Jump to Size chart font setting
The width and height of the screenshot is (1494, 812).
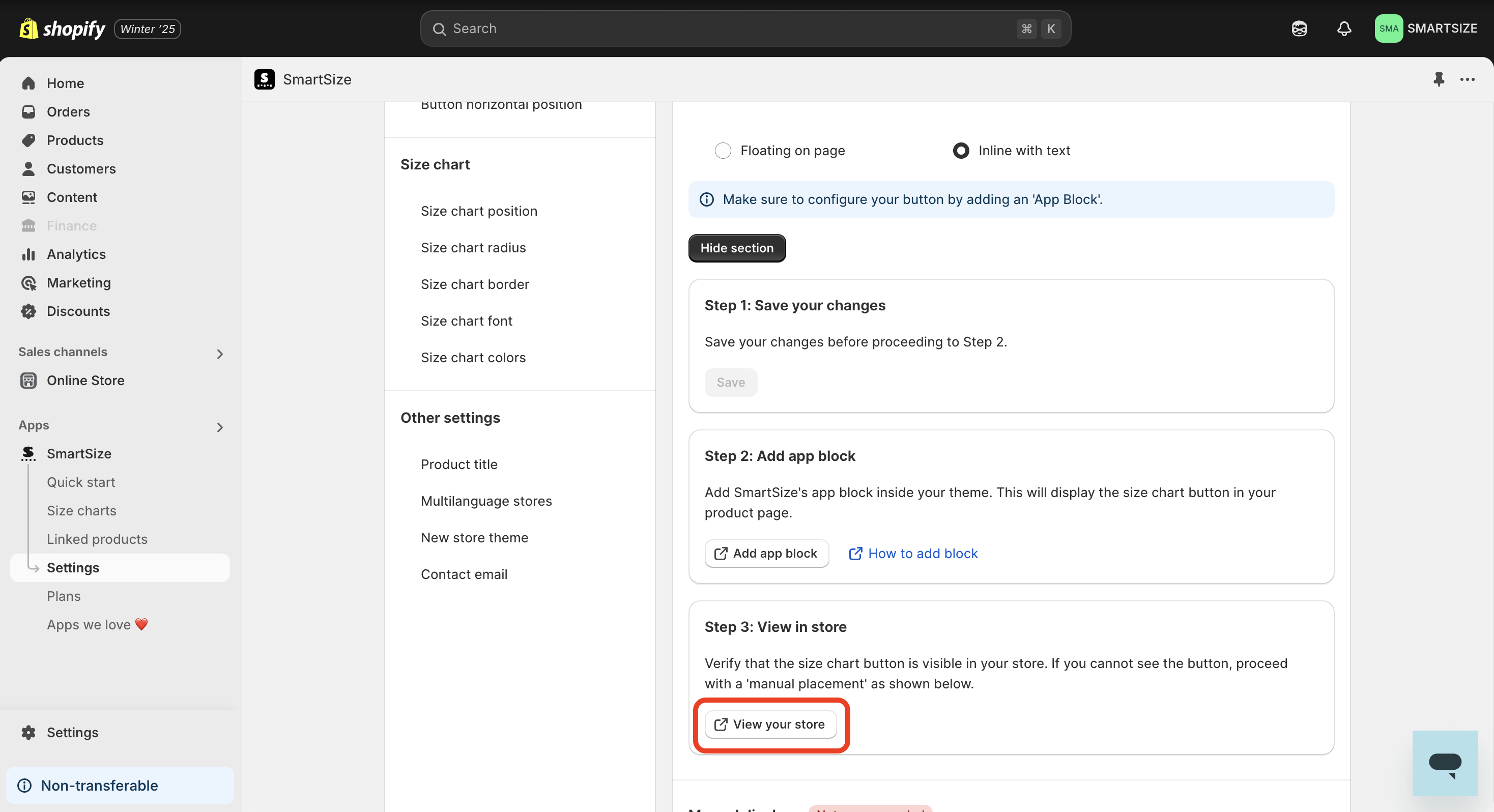tap(466, 321)
